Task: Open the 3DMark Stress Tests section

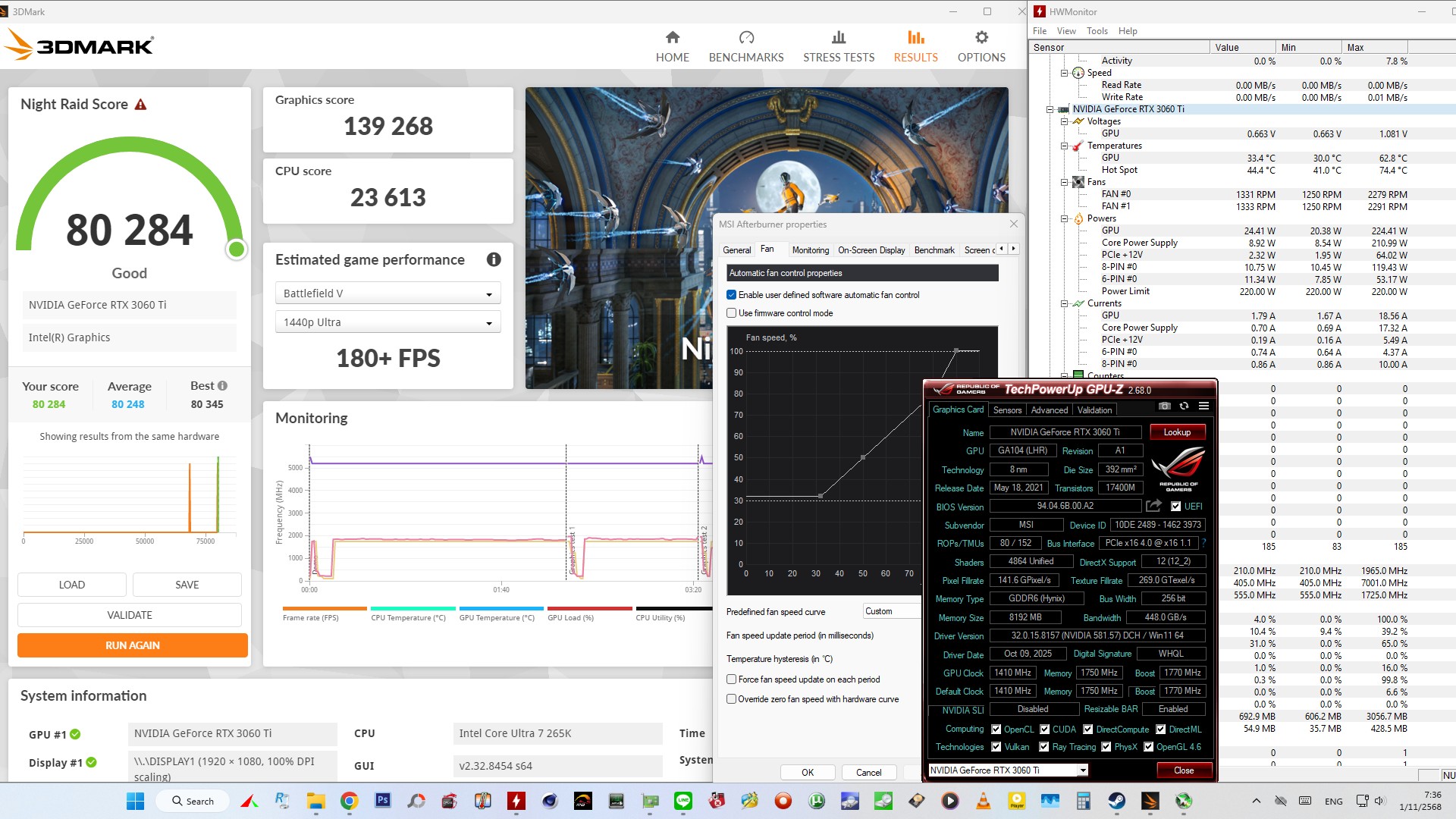Action: click(x=838, y=46)
